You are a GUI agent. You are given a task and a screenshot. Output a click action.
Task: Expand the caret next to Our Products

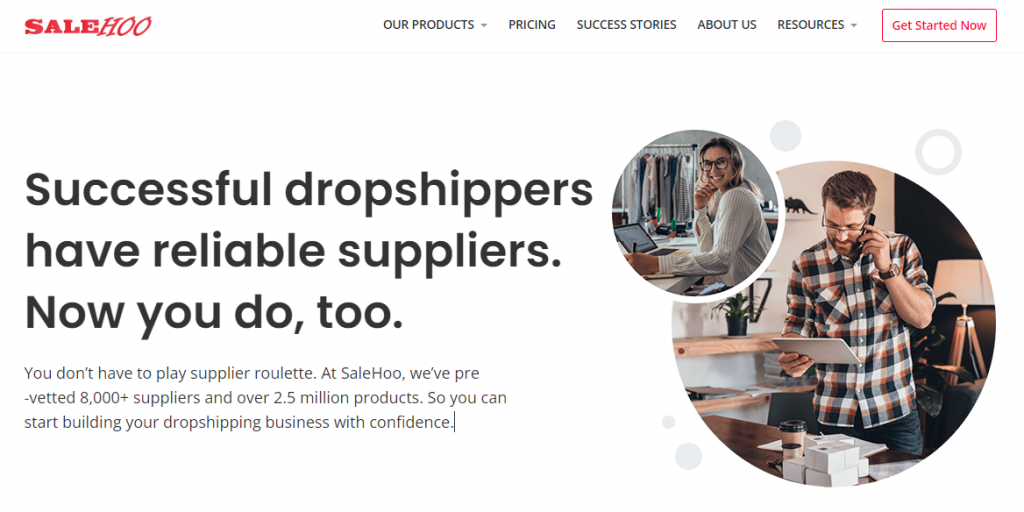point(484,25)
